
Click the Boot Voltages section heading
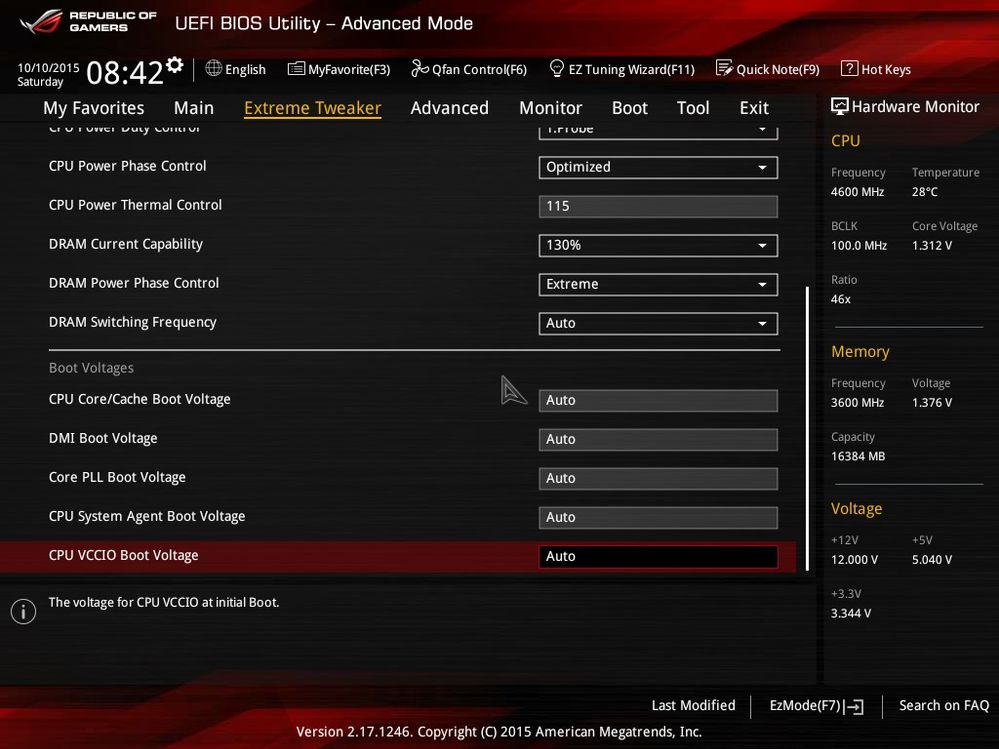[x=91, y=368]
